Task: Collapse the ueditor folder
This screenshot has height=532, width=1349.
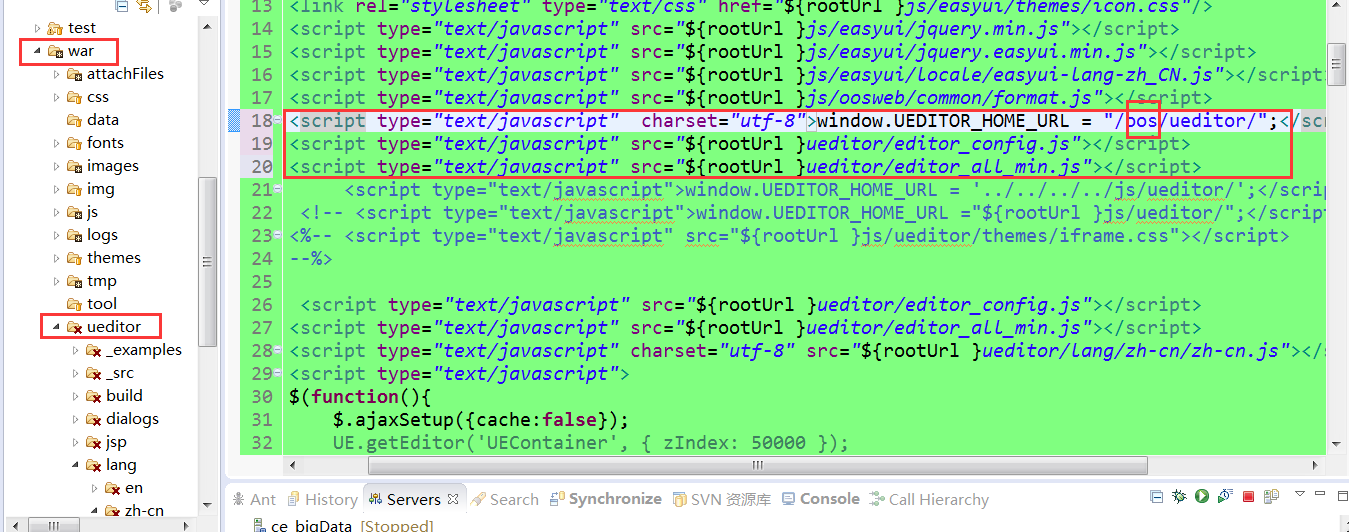Action: [56, 327]
